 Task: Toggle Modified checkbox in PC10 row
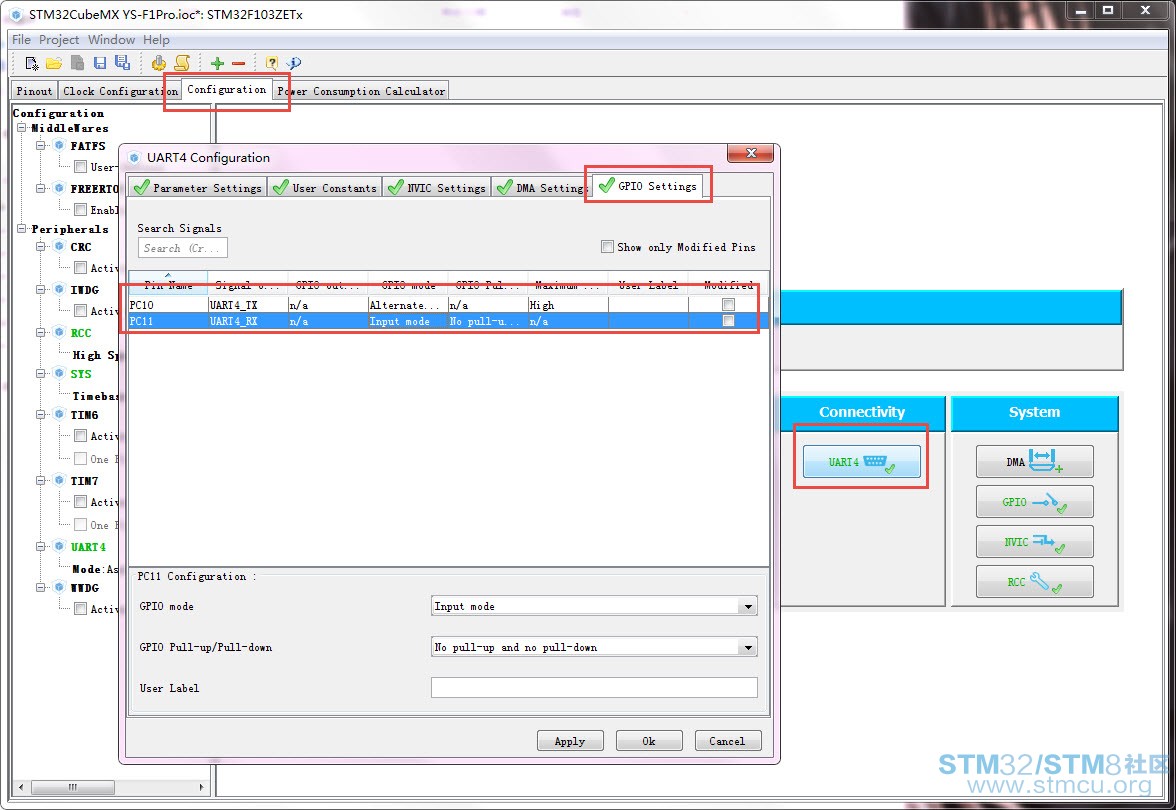(x=728, y=304)
